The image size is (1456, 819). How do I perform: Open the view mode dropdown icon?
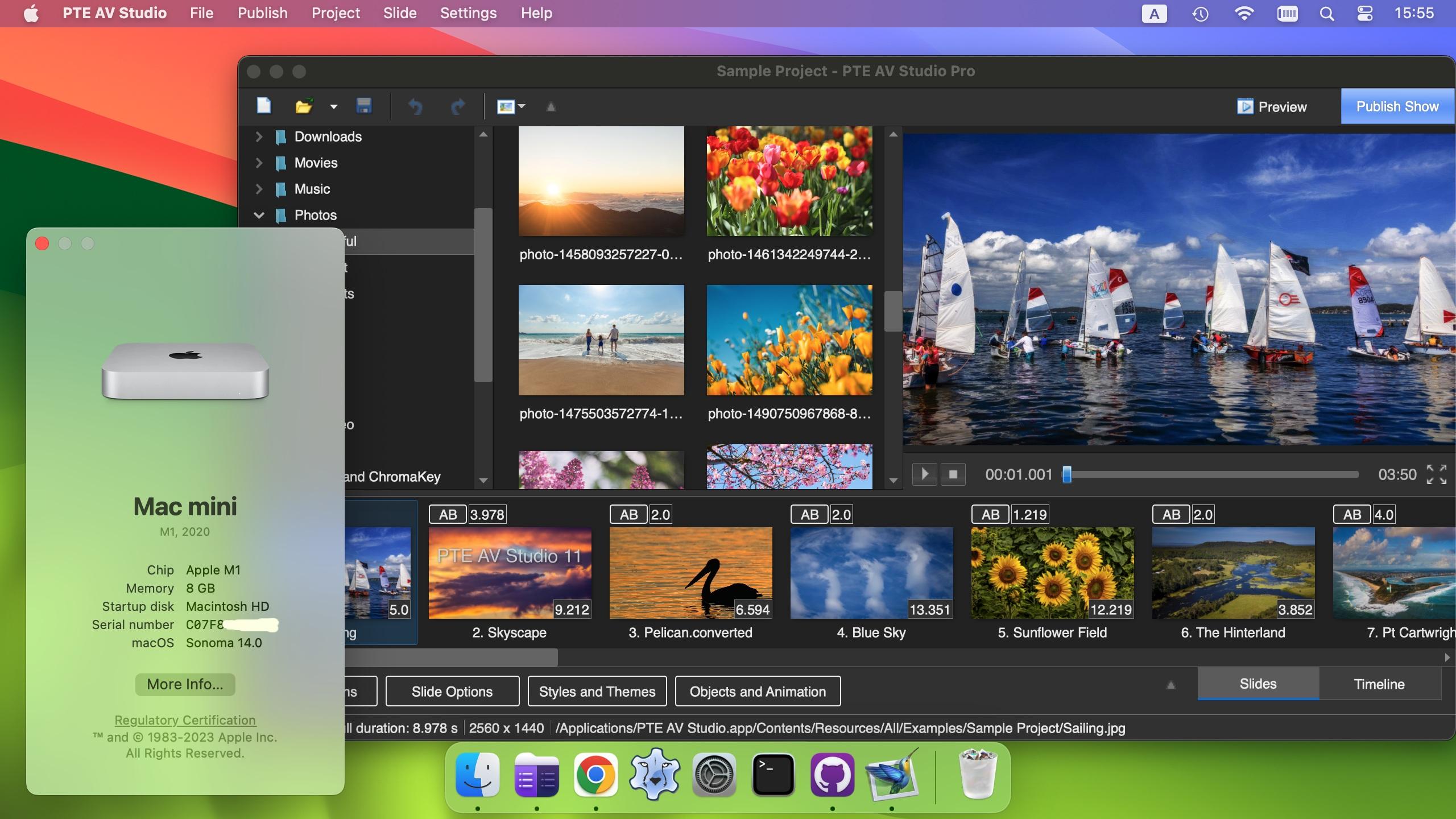point(511,106)
